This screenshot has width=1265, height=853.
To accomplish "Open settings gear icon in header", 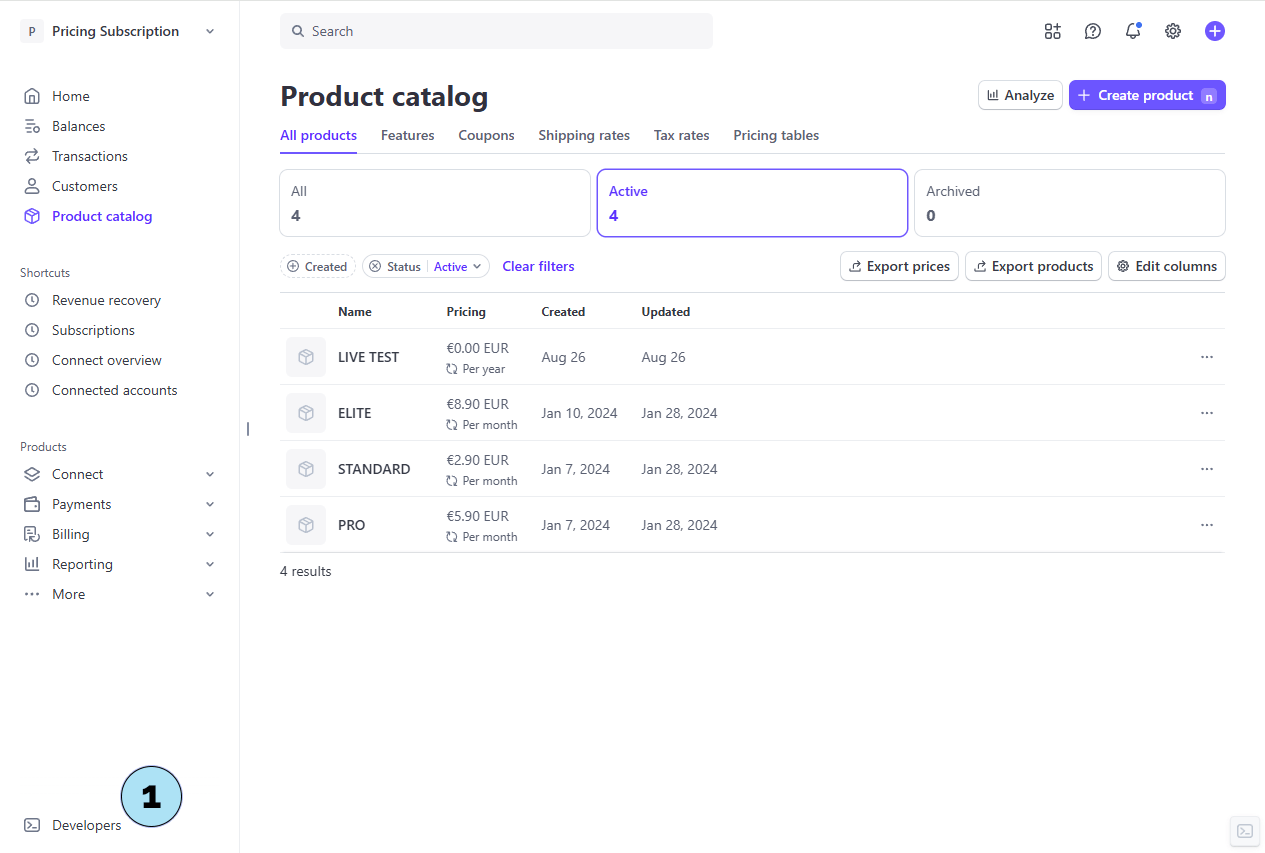I will click(1172, 31).
